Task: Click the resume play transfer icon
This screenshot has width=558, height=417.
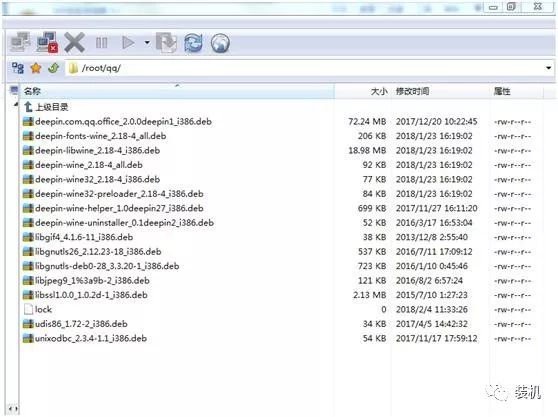Action: 128,43
